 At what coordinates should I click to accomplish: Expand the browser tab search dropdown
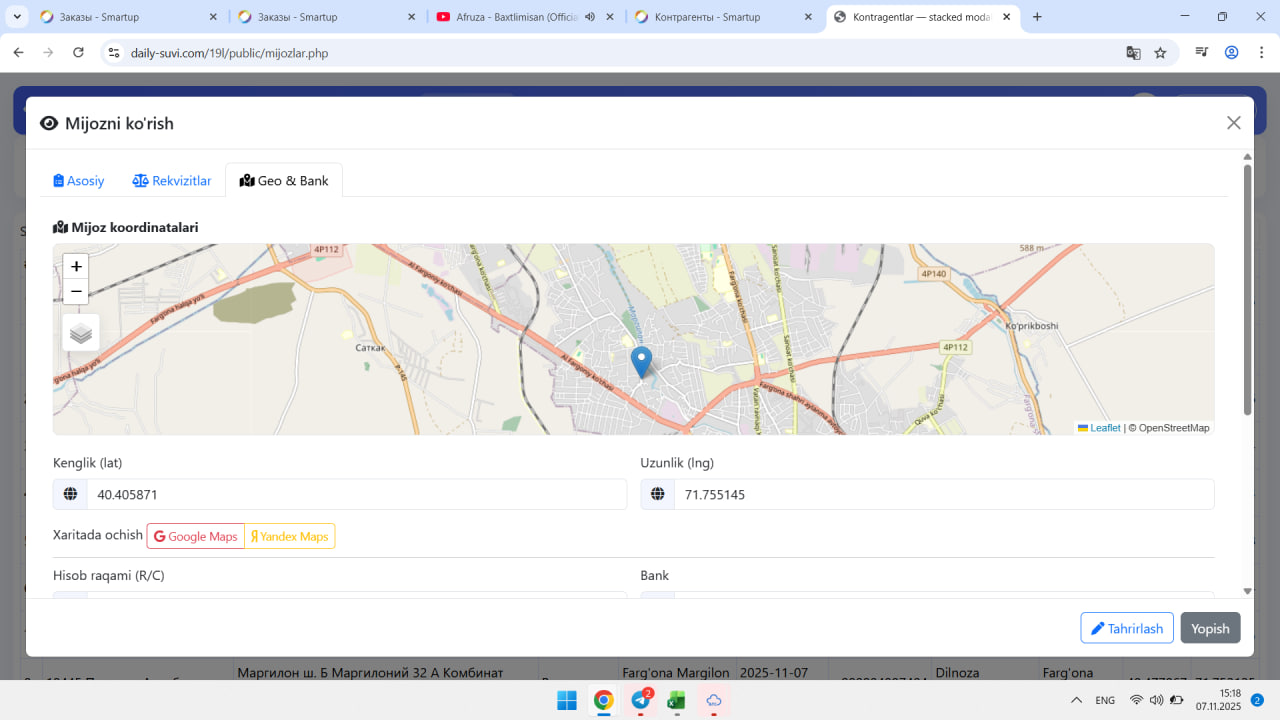tap(18, 17)
